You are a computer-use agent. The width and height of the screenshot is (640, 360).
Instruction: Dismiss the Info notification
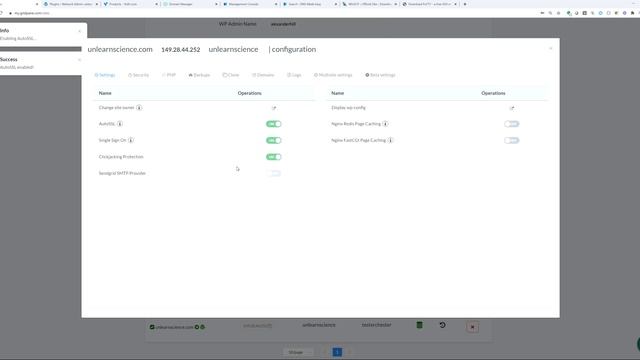click(x=79, y=31)
